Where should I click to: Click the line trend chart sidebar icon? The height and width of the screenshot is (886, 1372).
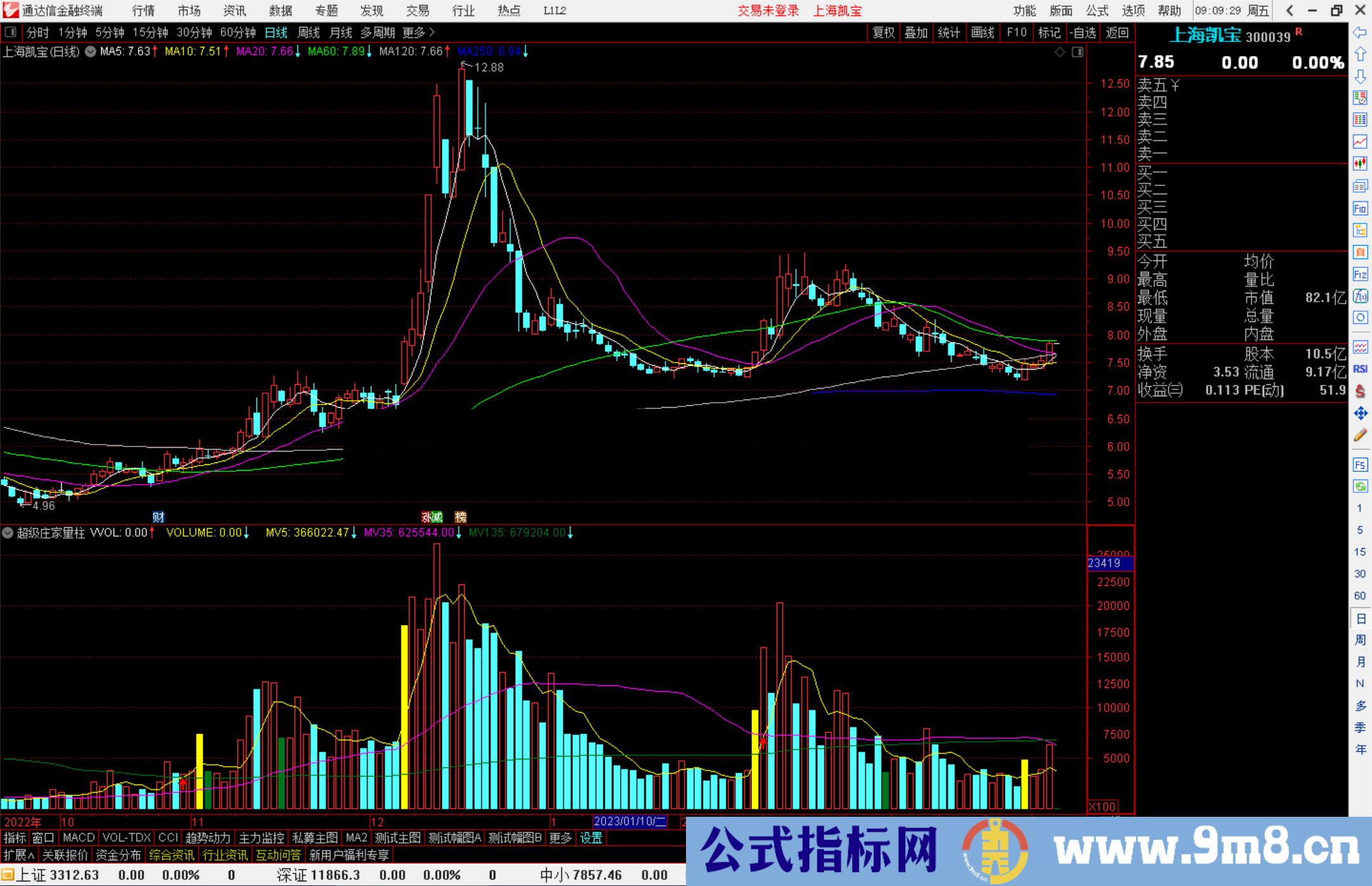click(1360, 142)
